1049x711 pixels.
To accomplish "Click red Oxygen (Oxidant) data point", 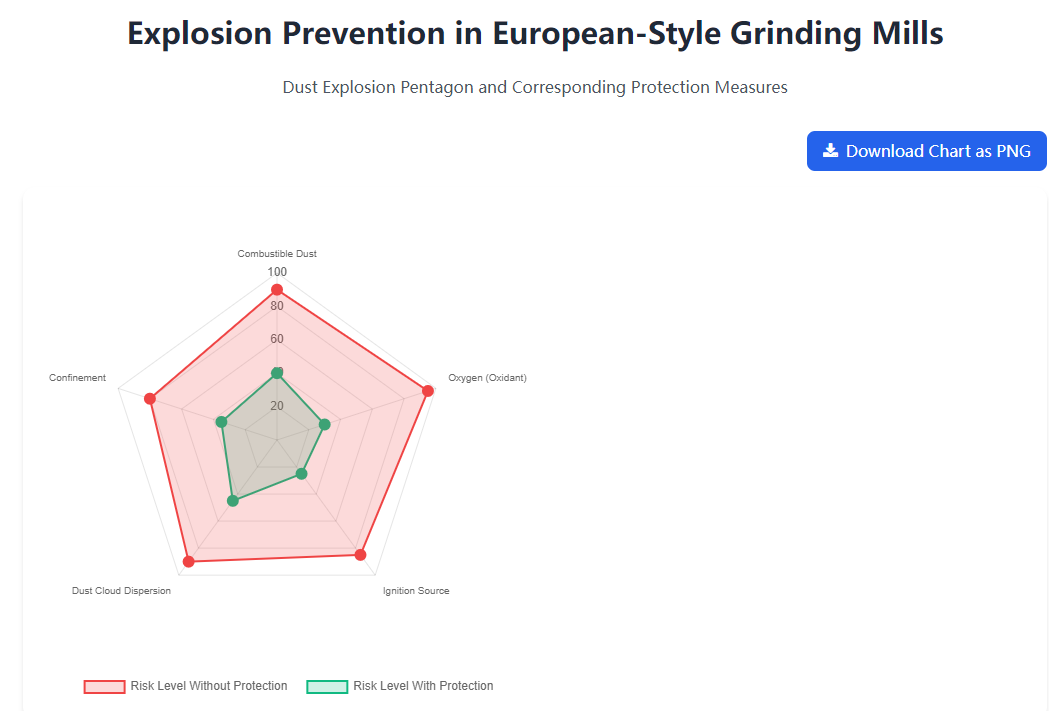I will pos(428,391).
